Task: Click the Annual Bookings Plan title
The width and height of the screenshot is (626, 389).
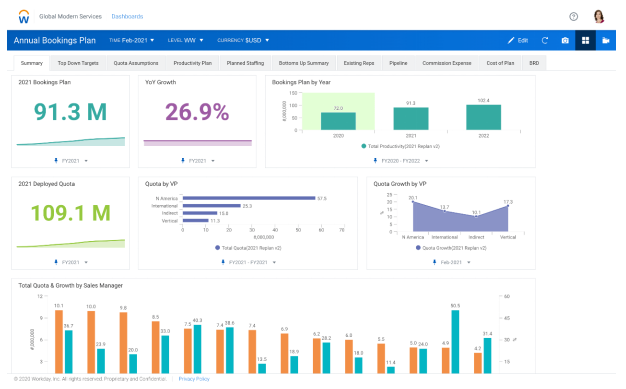Action: pos(55,40)
